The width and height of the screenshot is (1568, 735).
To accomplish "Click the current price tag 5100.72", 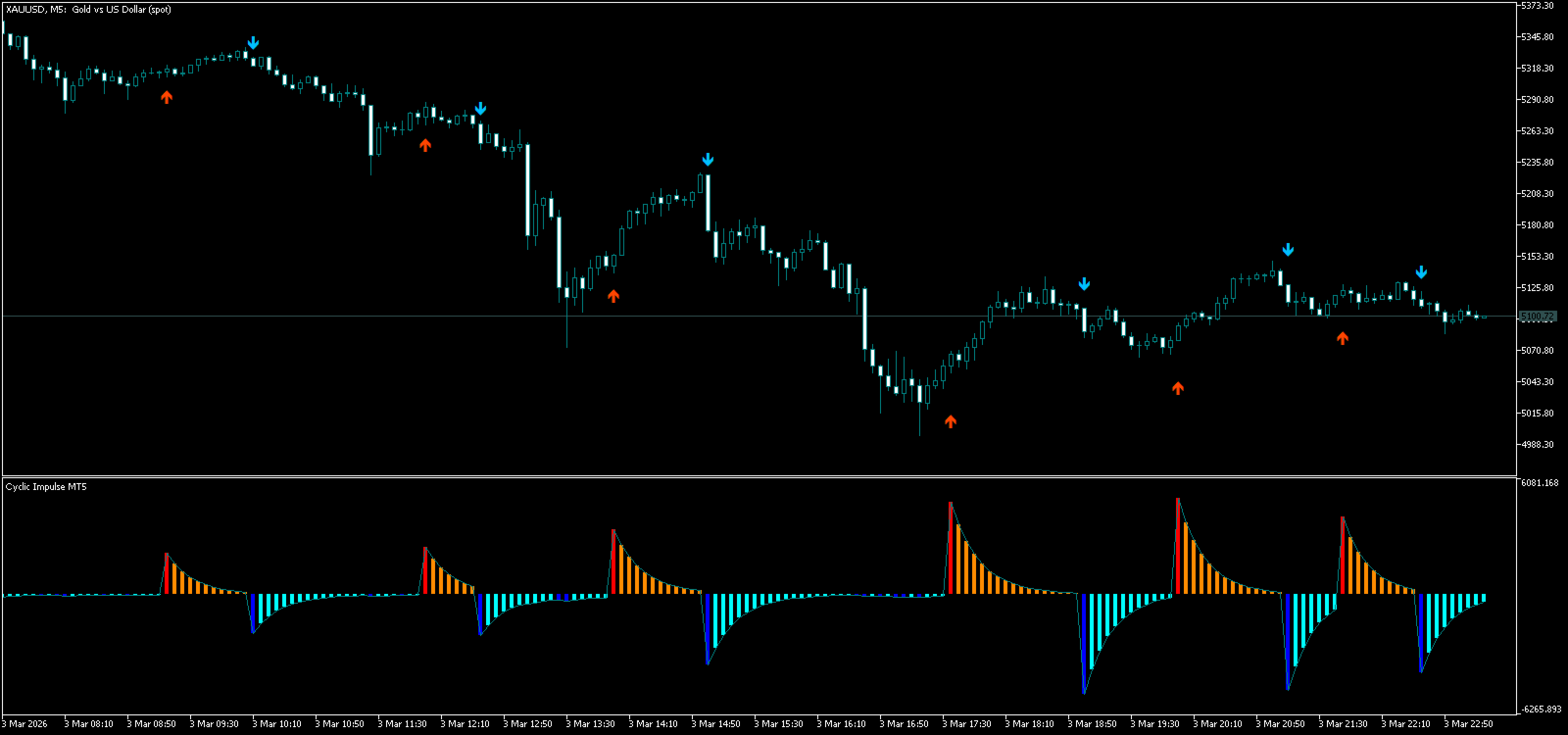I will 1537,317.
